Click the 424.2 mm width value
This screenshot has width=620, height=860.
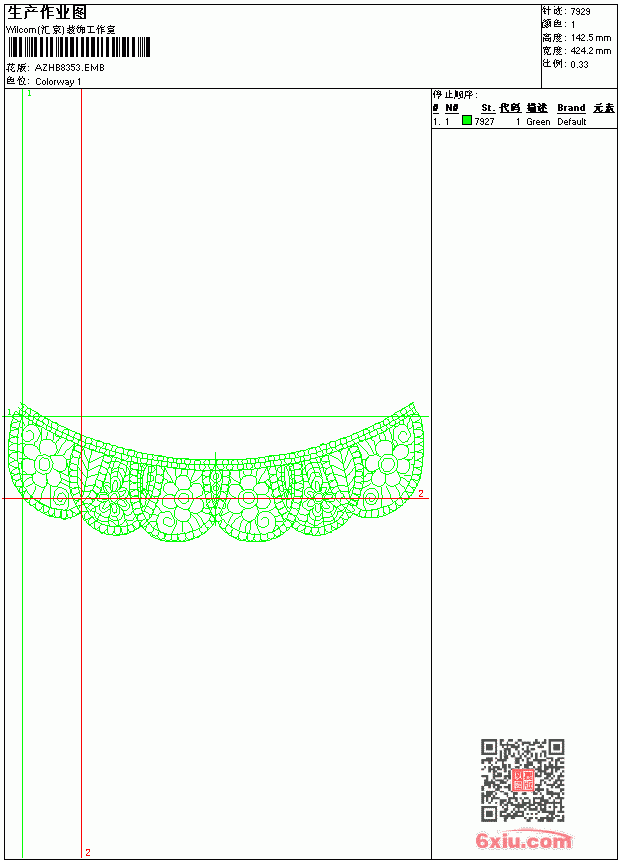[591, 50]
